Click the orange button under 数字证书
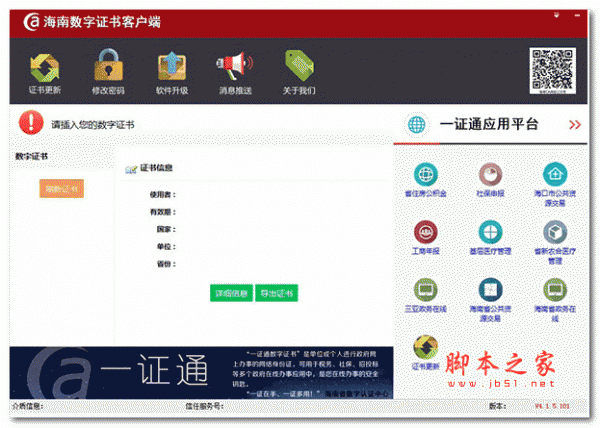Image resolution: width=600 pixels, height=428 pixels. 61,189
